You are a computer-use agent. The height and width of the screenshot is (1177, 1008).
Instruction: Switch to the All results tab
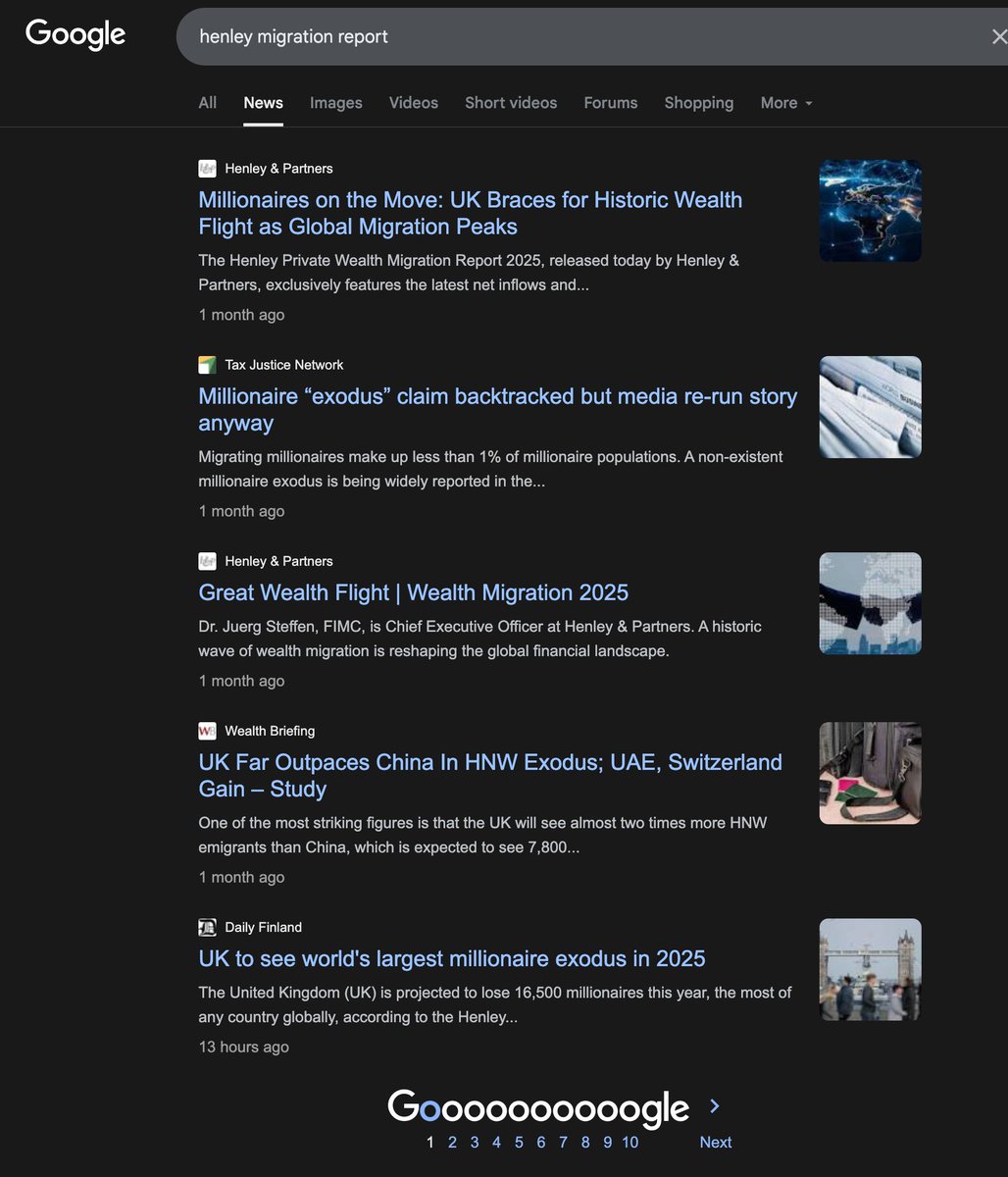point(208,103)
